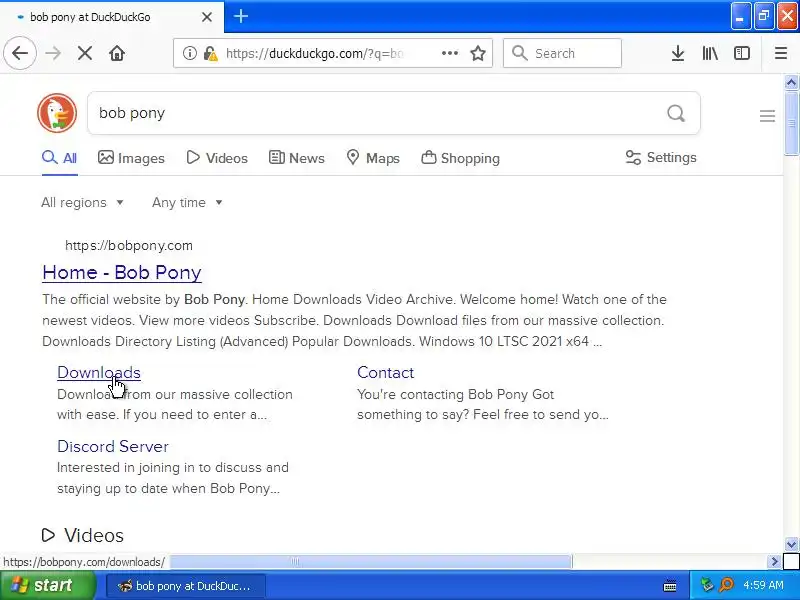Open the Downloads sitelink
This screenshot has width=800, height=600.
click(x=99, y=372)
